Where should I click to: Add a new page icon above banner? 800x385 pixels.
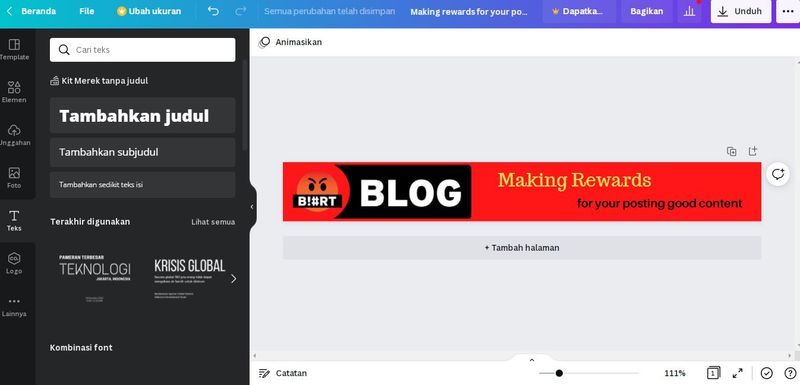point(753,151)
